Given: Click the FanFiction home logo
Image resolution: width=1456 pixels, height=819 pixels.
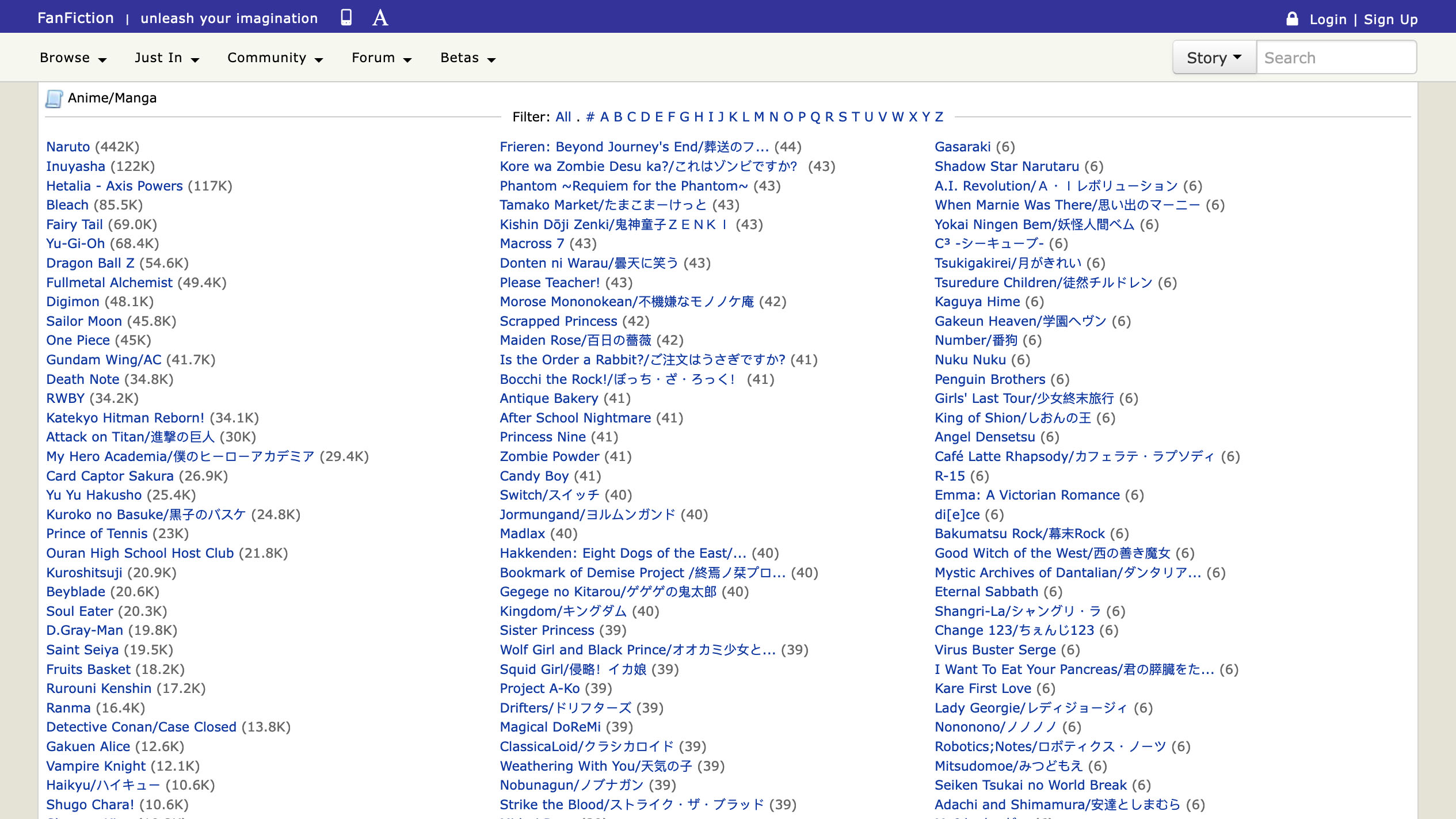Looking at the screenshot, I should point(75,18).
